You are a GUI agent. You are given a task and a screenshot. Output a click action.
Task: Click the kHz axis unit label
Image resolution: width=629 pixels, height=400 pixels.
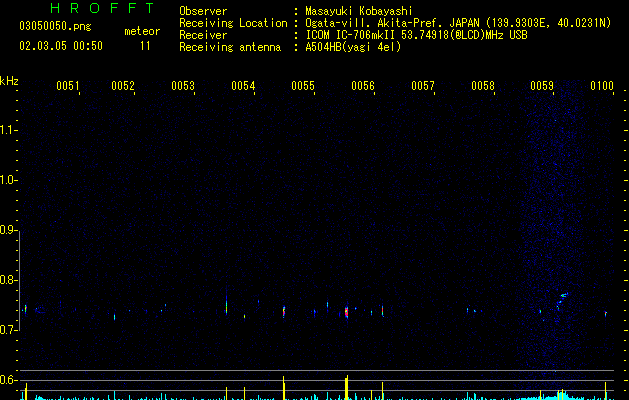tap(9, 81)
